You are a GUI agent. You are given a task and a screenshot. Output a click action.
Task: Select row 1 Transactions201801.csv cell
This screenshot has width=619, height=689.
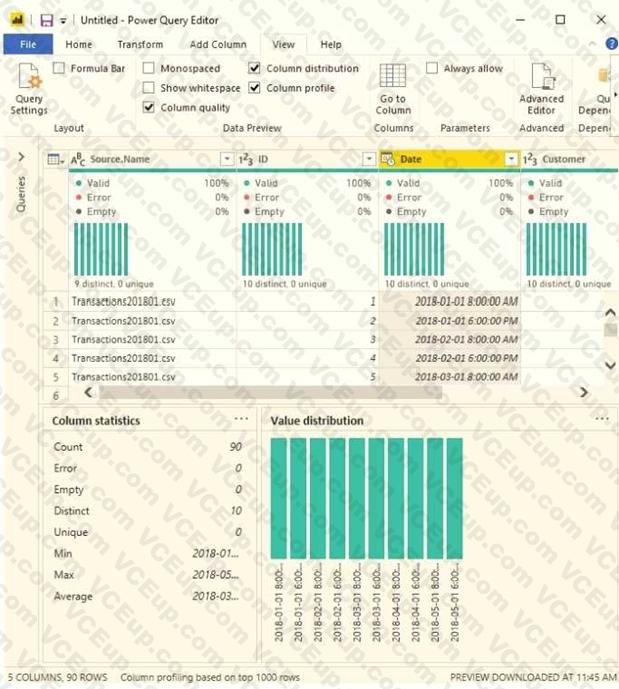click(152, 301)
